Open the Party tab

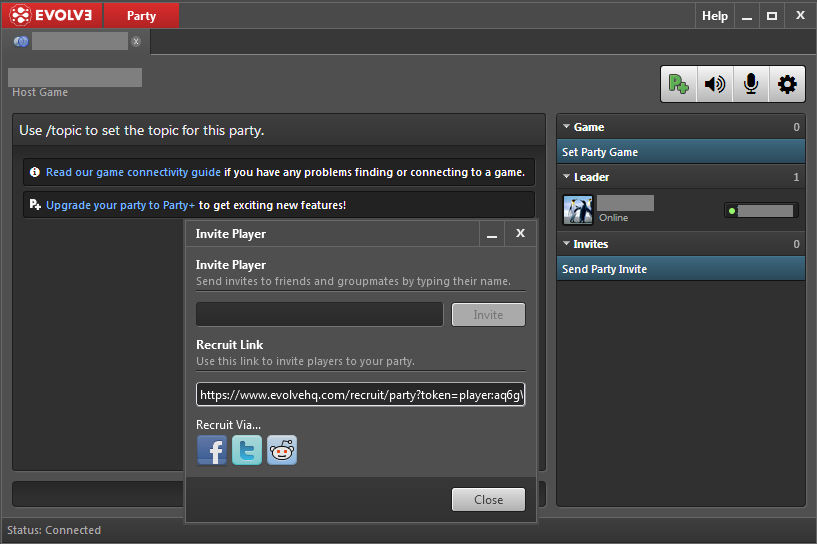pos(141,15)
